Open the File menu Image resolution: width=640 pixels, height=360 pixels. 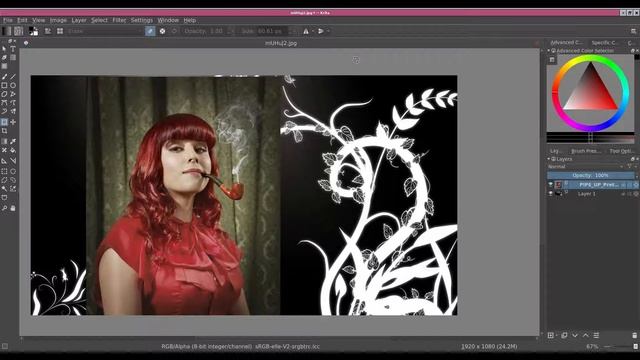point(8,20)
